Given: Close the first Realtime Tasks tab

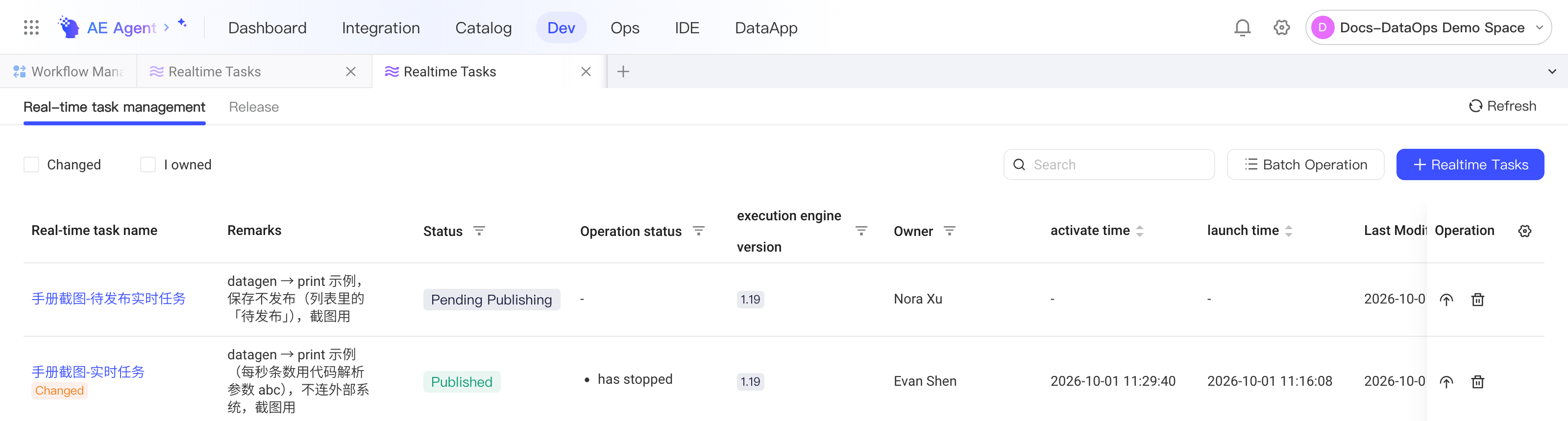Looking at the screenshot, I should (x=351, y=72).
